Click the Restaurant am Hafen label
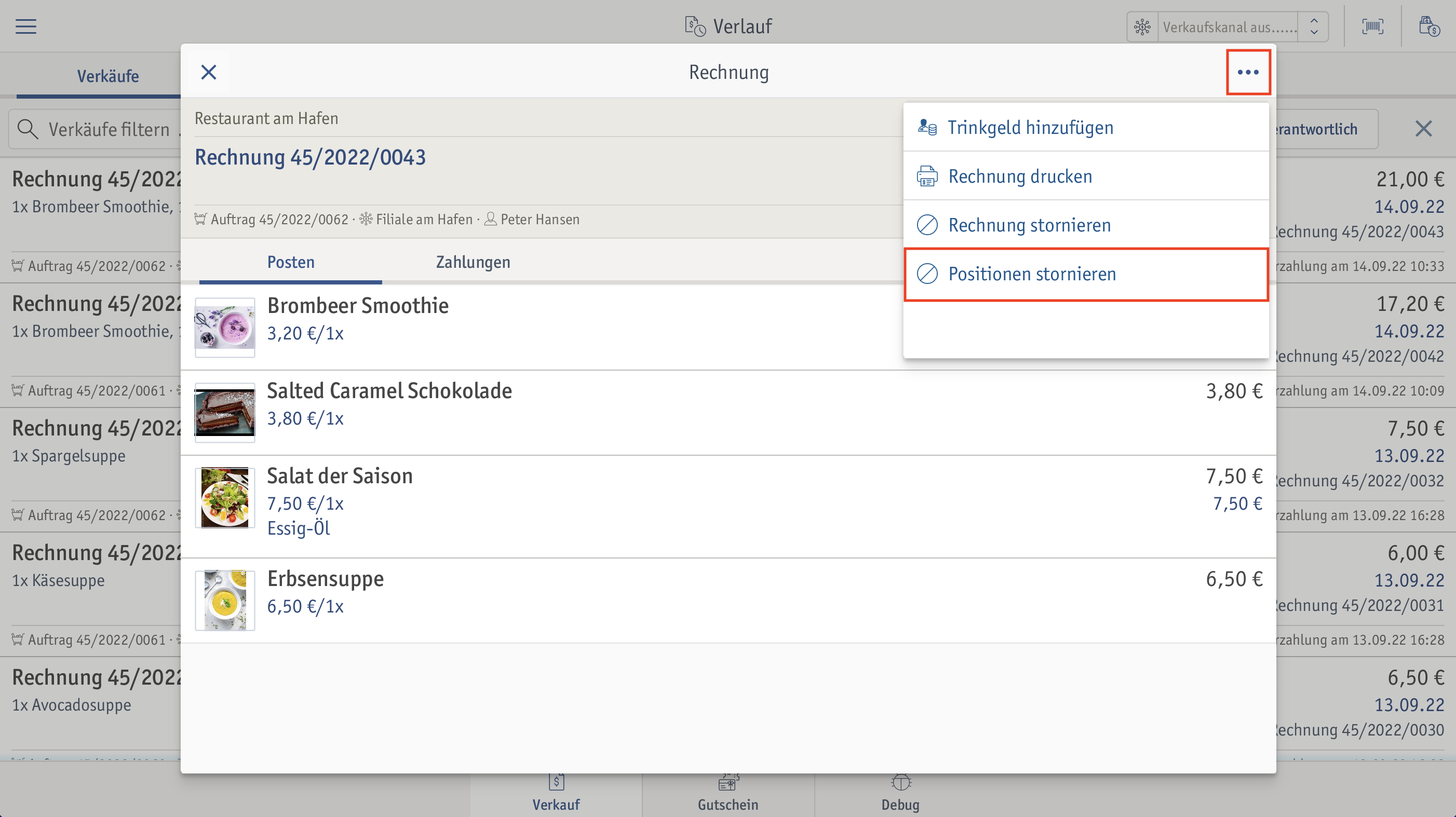This screenshot has width=1456, height=817. tap(266, 118)
